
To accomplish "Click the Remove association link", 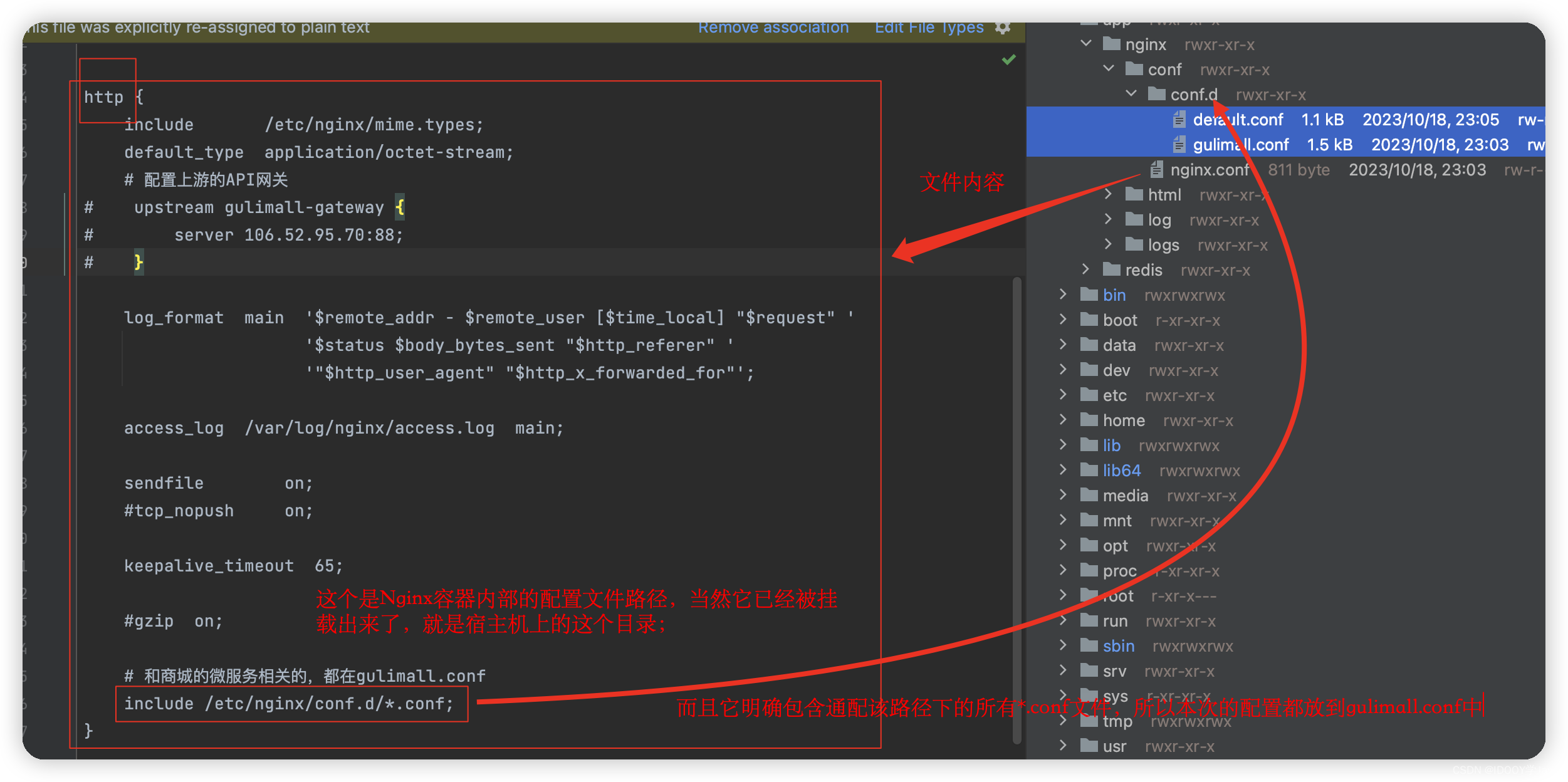I will (x=773, y=28).
